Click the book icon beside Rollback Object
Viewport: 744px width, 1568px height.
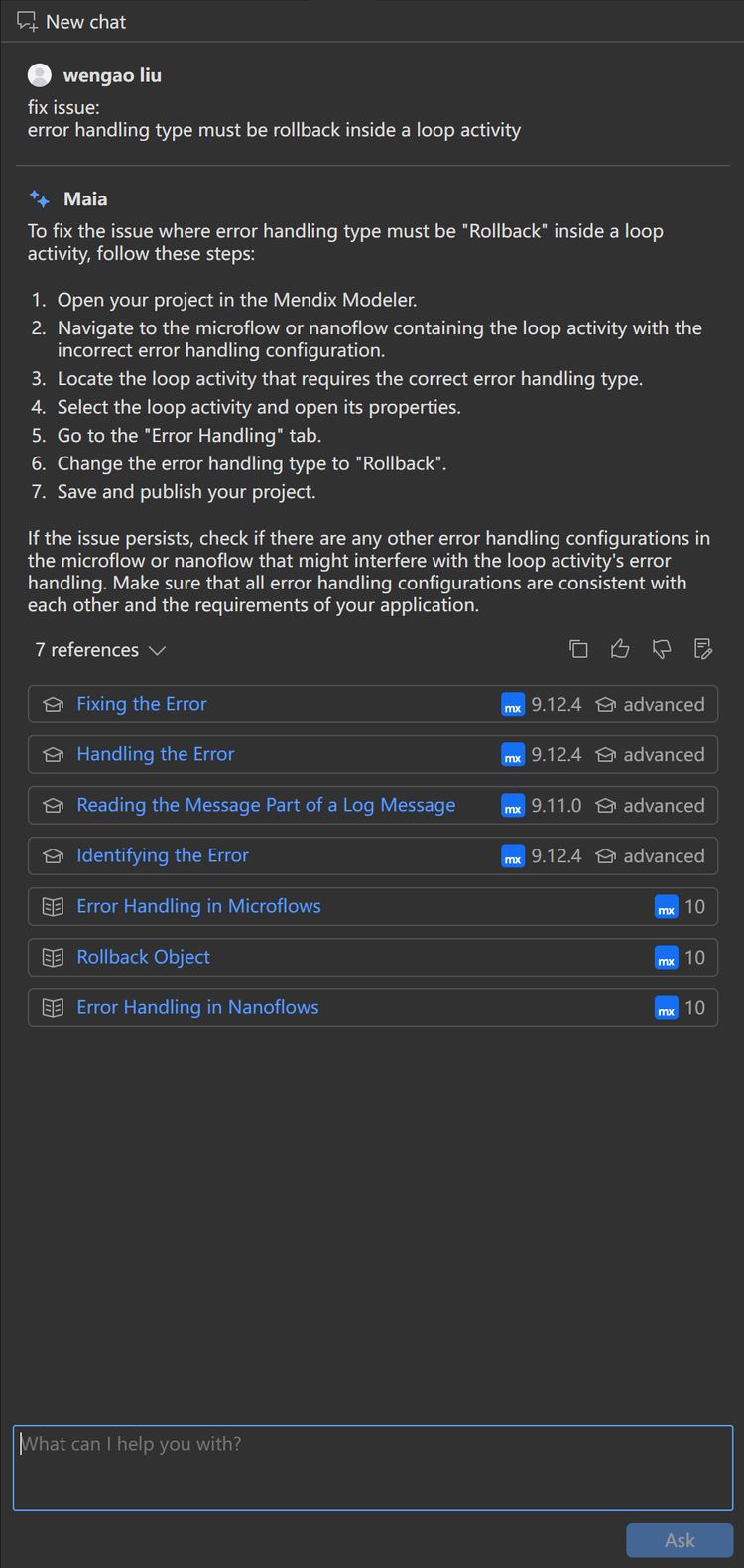[54, 958]
